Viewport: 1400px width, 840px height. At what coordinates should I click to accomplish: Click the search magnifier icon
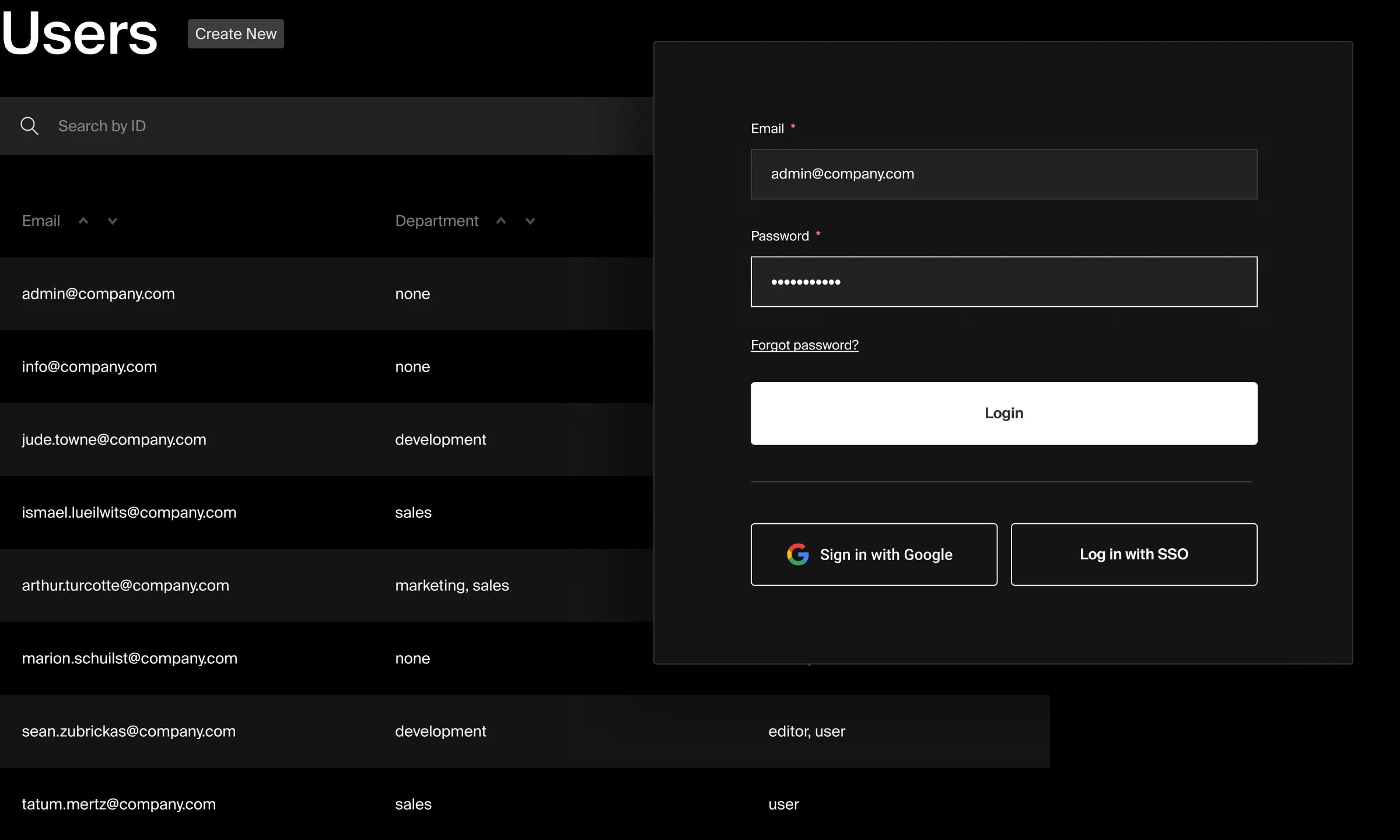click(x=29, y=125)
